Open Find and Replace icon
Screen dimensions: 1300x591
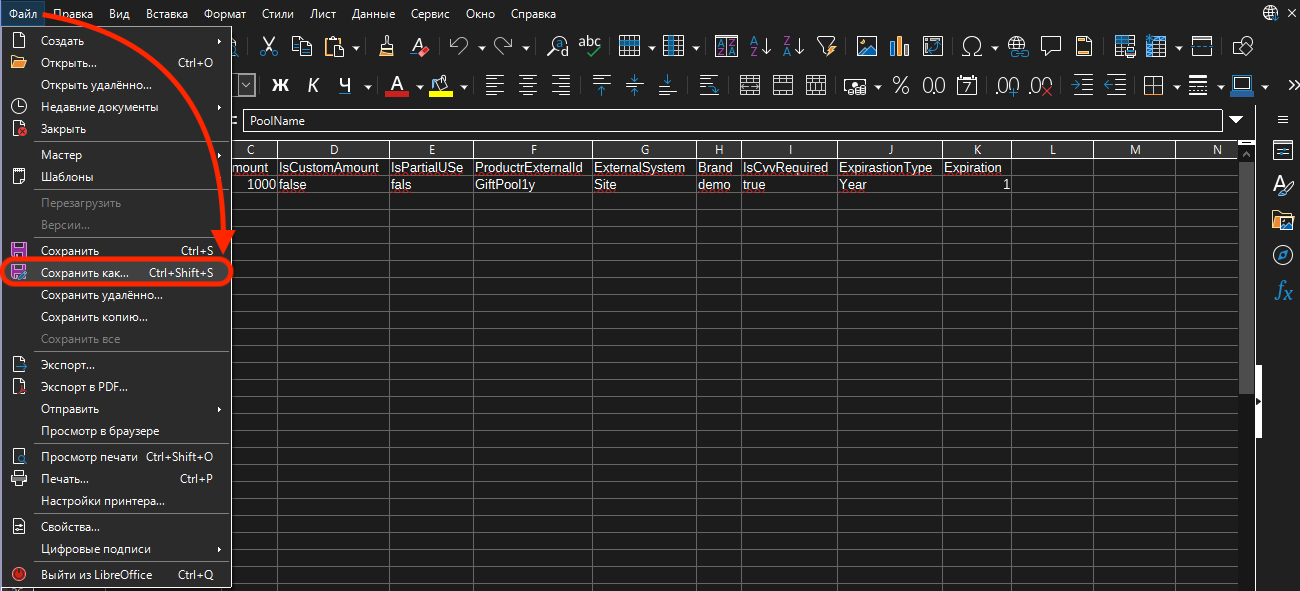point(558,46)
